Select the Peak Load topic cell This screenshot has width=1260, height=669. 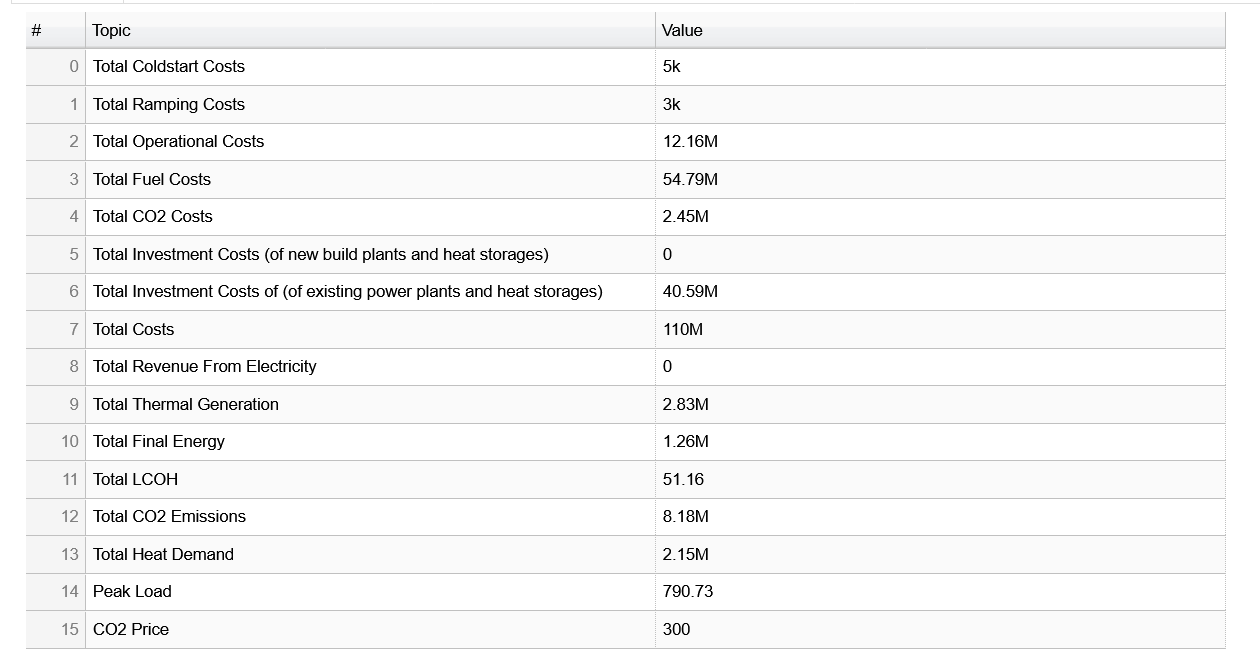pyautogui.click(x=370, y=592)
